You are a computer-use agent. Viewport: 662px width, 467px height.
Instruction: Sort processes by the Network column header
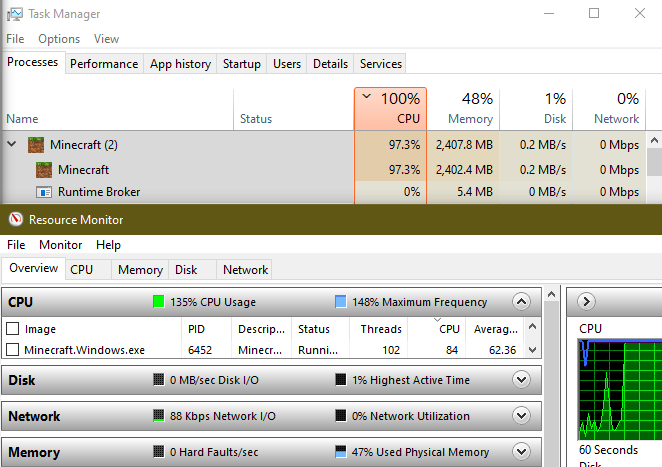[x=609, y=109]
